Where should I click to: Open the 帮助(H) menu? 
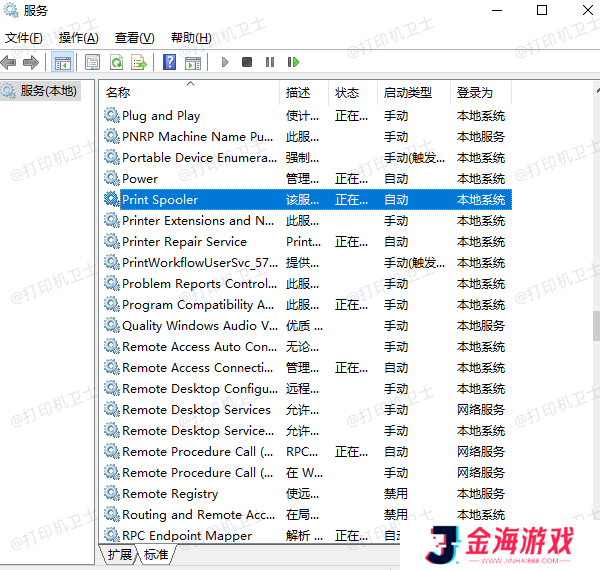coord(191,38)
